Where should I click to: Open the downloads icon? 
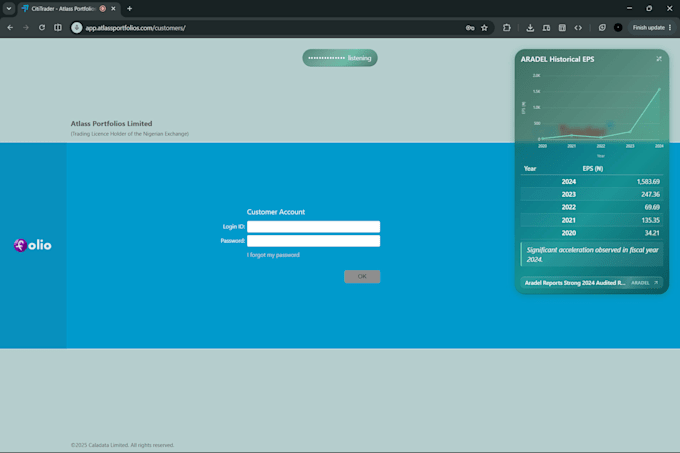(530, 28)
